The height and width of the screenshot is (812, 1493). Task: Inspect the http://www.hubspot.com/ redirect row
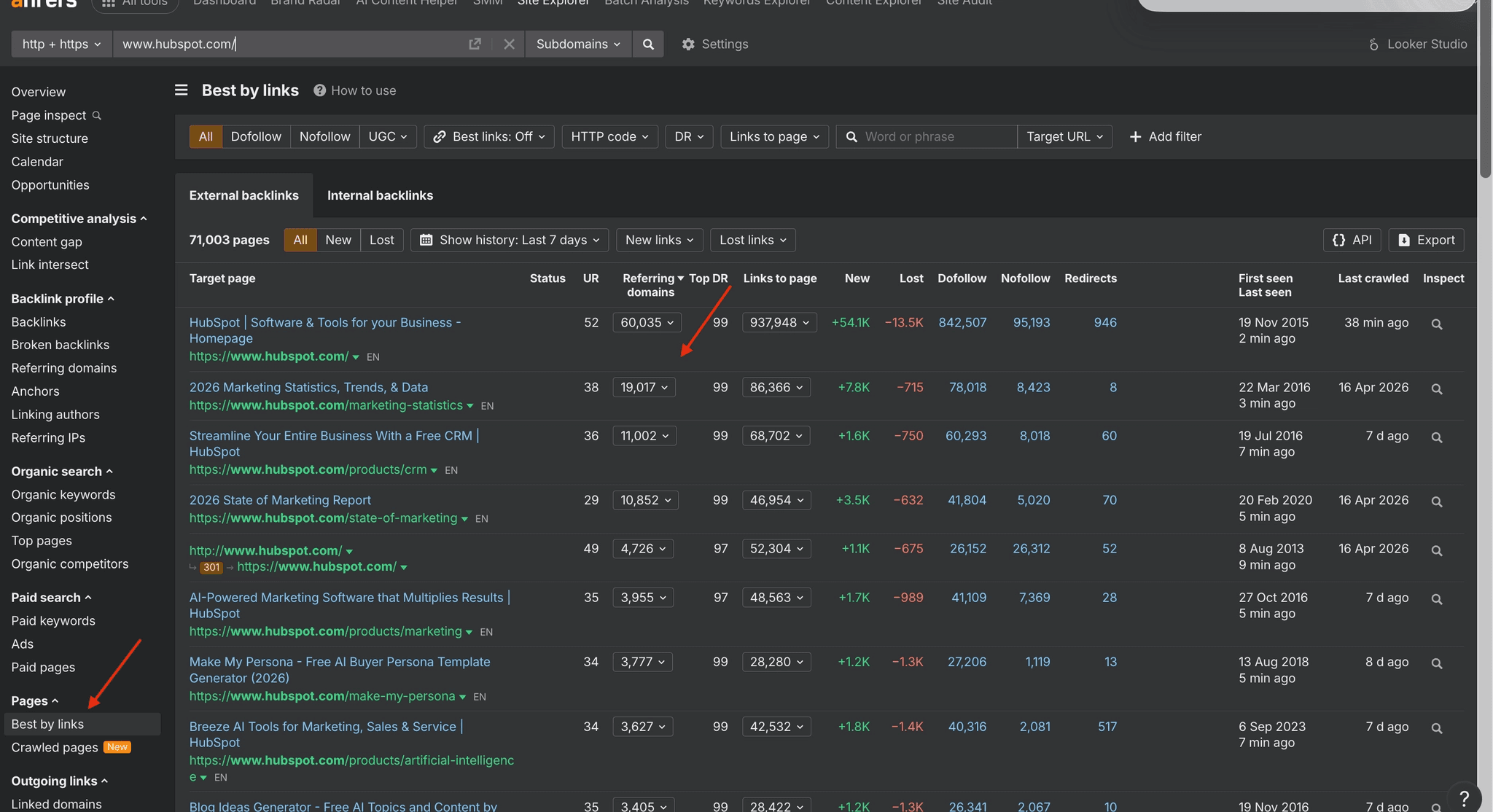pyautogui.click(x=1436, y=550)
